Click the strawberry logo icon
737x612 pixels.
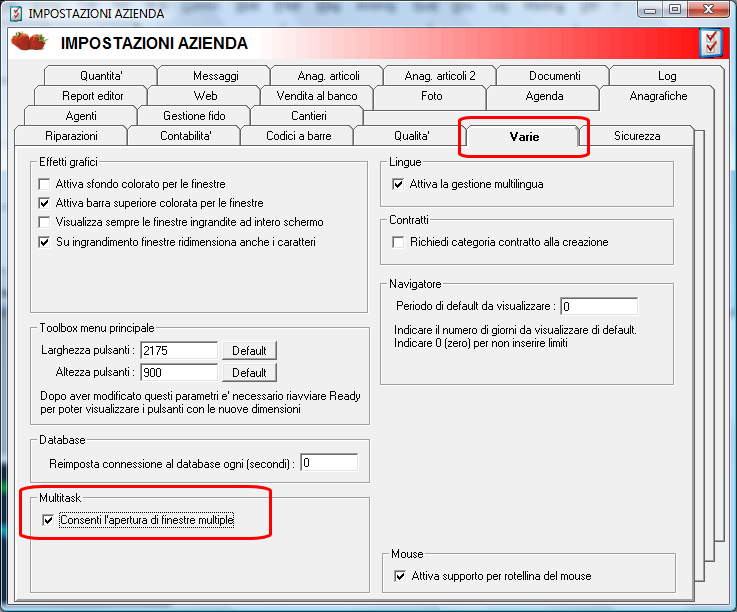pyautogui.click(x=29, y=42)
